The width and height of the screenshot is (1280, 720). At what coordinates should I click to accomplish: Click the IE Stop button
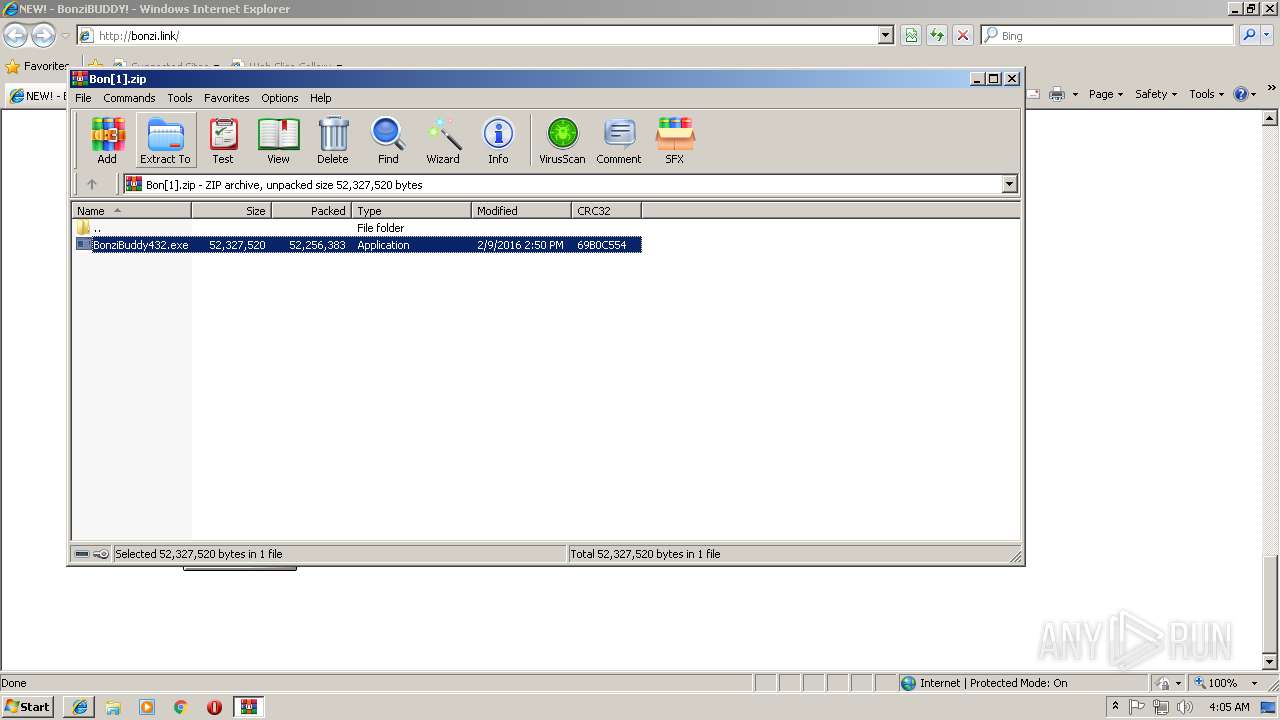pos(963,35)
